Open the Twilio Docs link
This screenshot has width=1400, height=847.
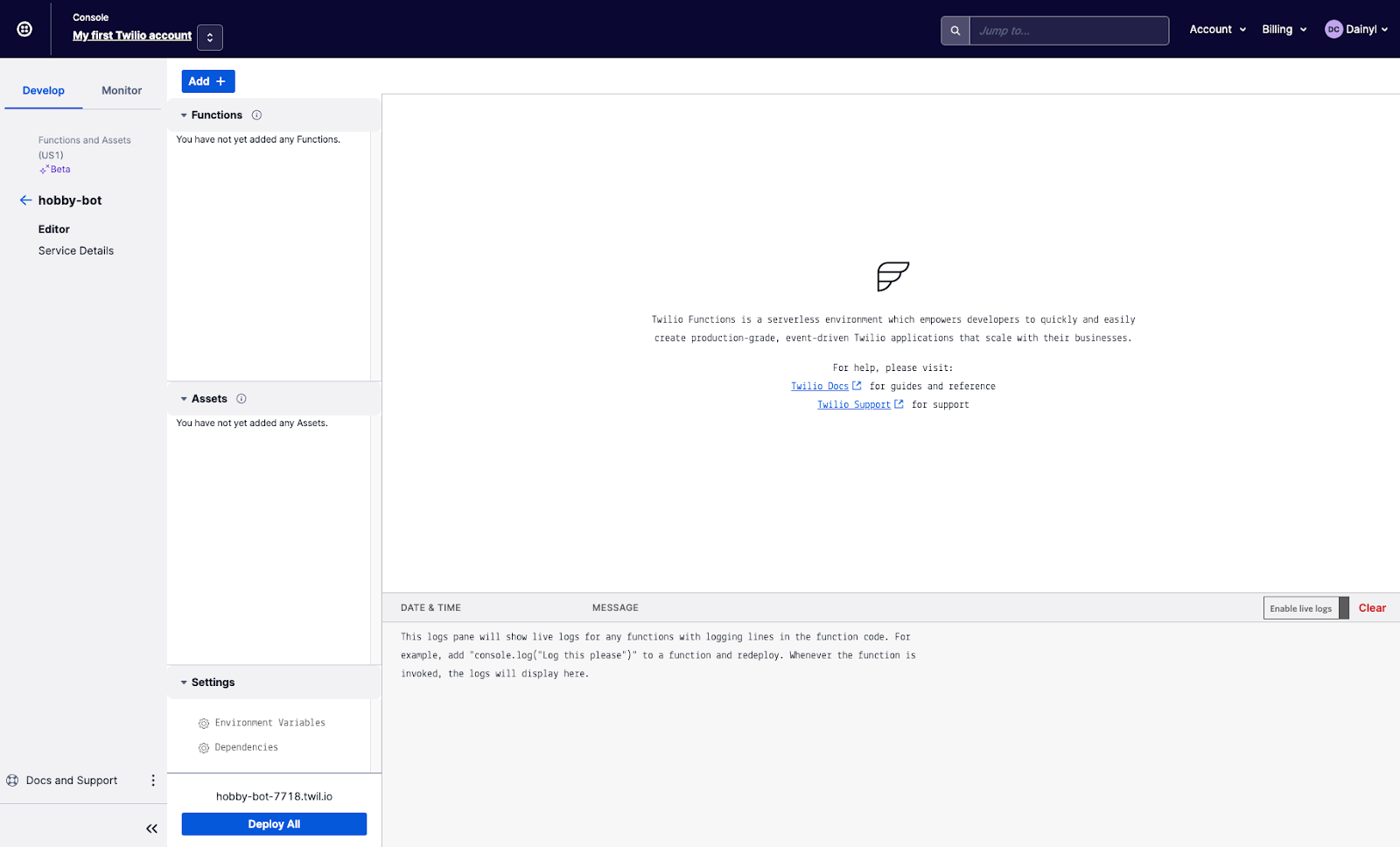coord(820,387)
